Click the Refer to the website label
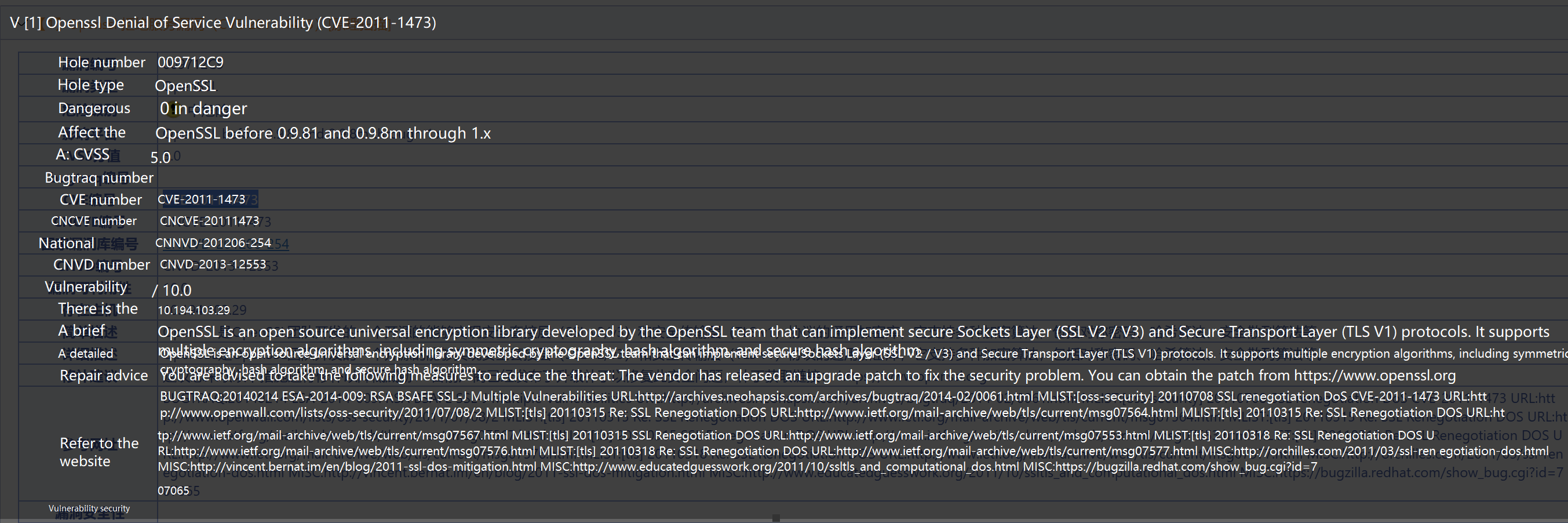The width and height of the screenshot is (1568, 523). 99,452
